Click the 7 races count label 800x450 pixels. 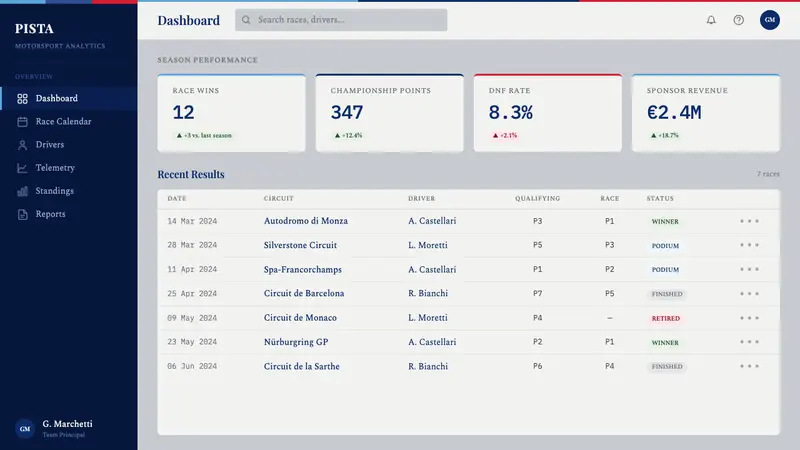click(768, 174)
